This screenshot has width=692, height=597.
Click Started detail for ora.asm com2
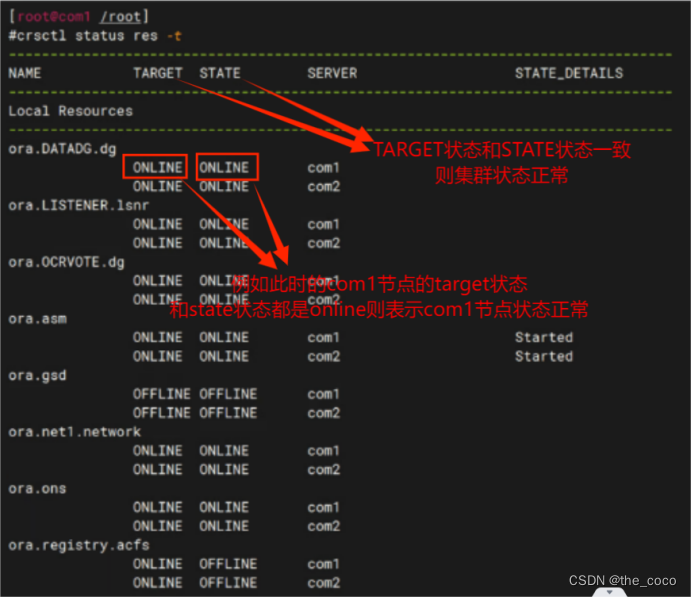click(x=544, y=357)
